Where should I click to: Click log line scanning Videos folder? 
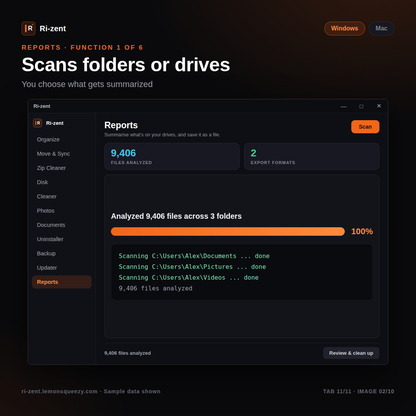tap(189, 278)
